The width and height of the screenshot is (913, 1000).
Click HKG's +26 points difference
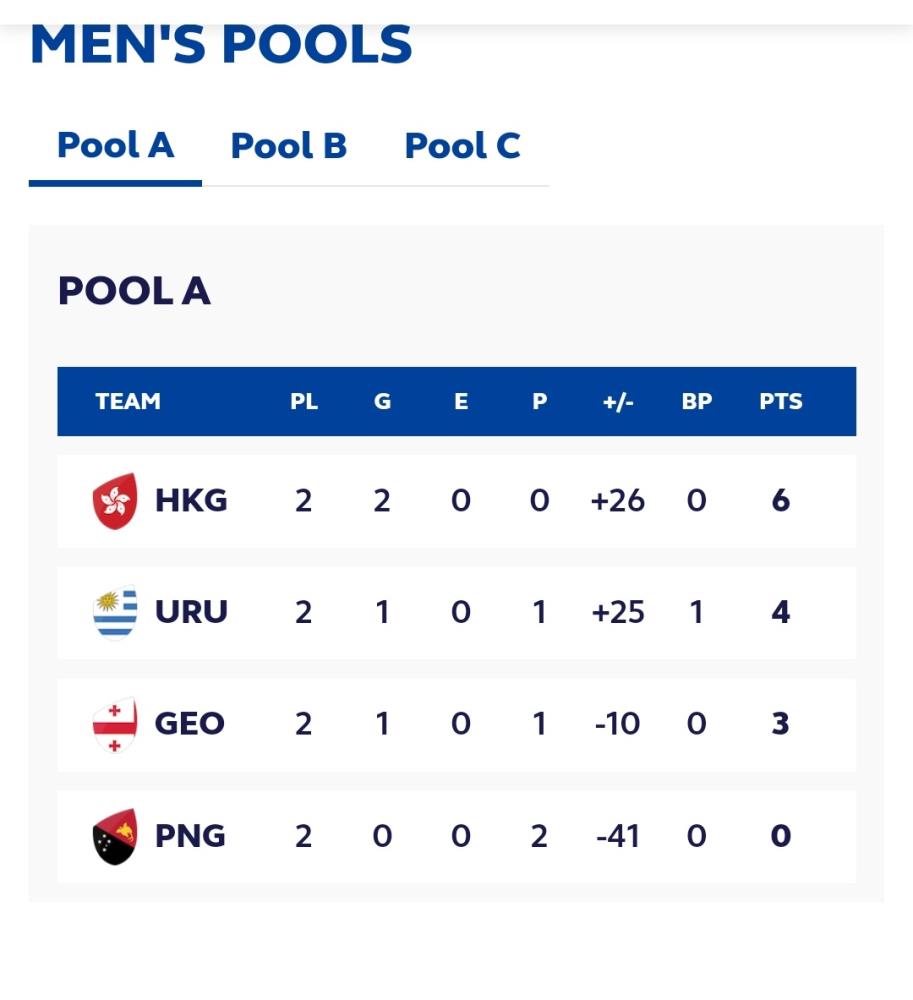click(618, 501)
